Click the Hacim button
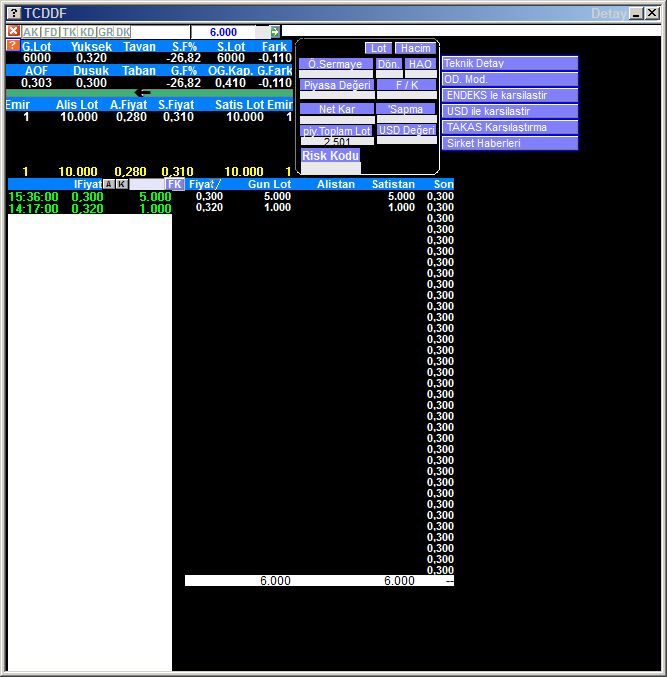 tap(415, 48)
